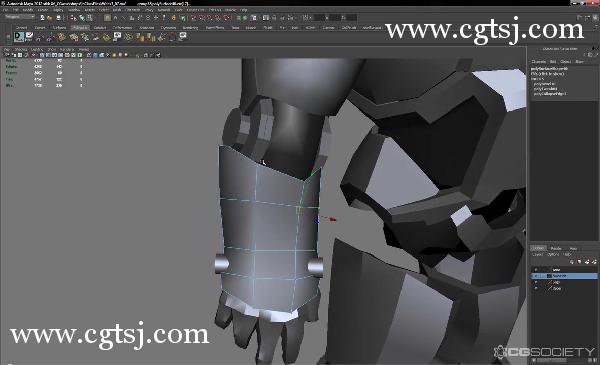This screenshot has width=600, height=365.
Task: Click create new layer icon at far right
Action: 594,262
